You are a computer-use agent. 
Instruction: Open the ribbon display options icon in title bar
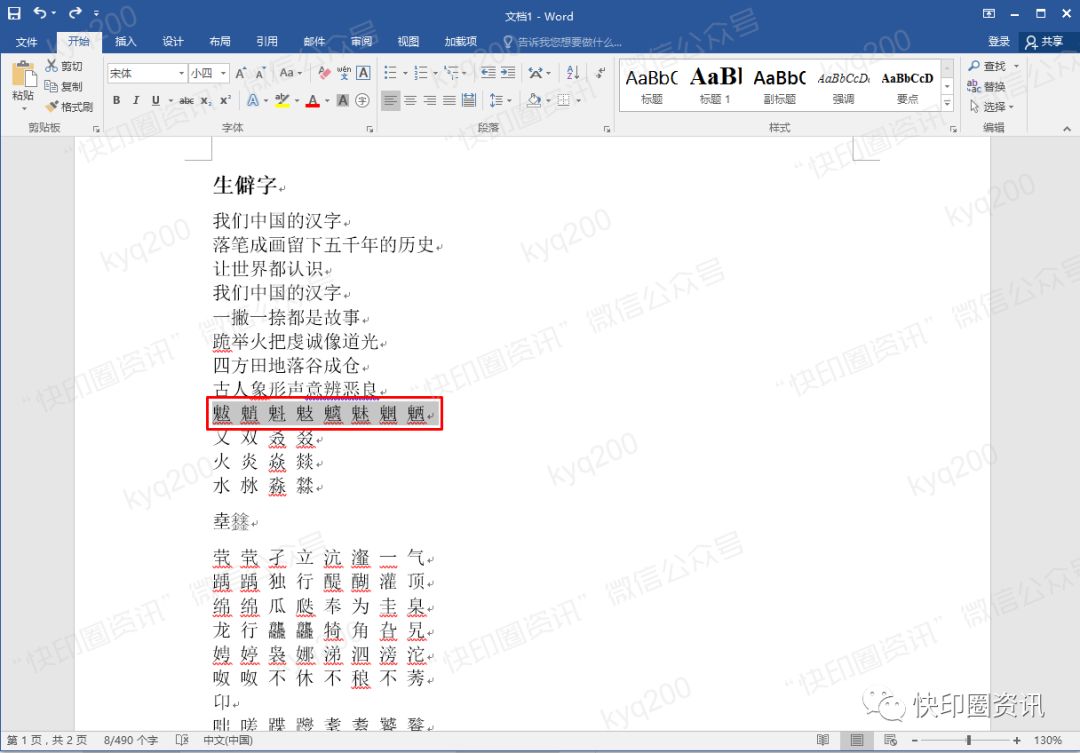click(988, 14)
